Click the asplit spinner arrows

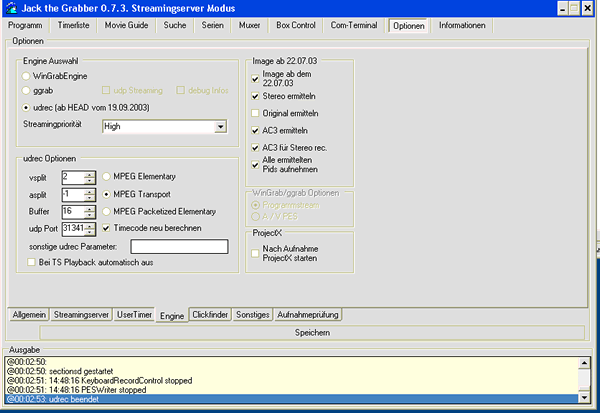[x=90, y=195]
